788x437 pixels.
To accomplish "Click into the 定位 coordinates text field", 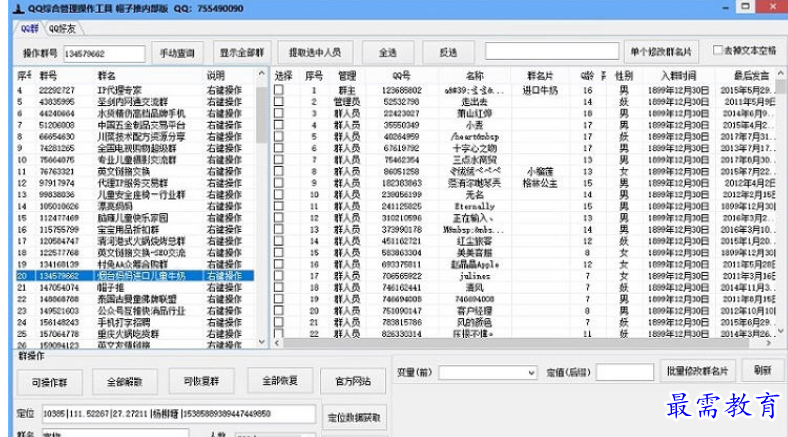I will click(x=178, y=414).
